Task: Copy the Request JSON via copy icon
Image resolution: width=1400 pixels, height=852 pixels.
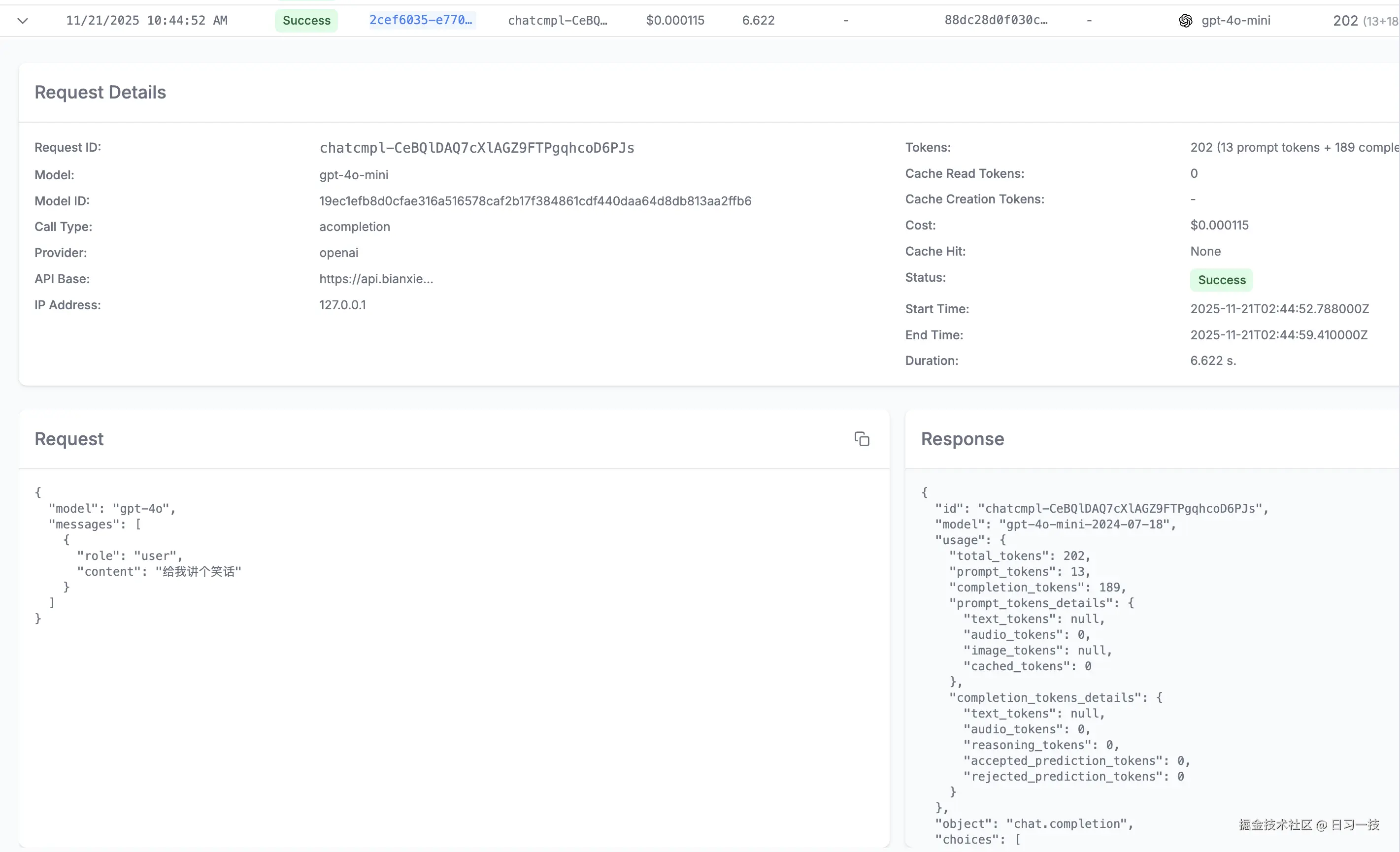Action: [862, 438]
